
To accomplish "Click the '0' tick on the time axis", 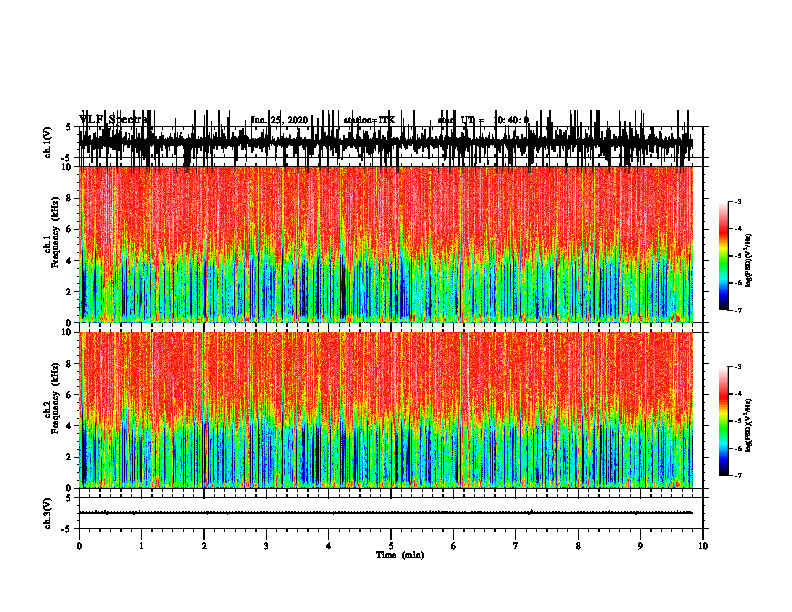I will 79,546.
